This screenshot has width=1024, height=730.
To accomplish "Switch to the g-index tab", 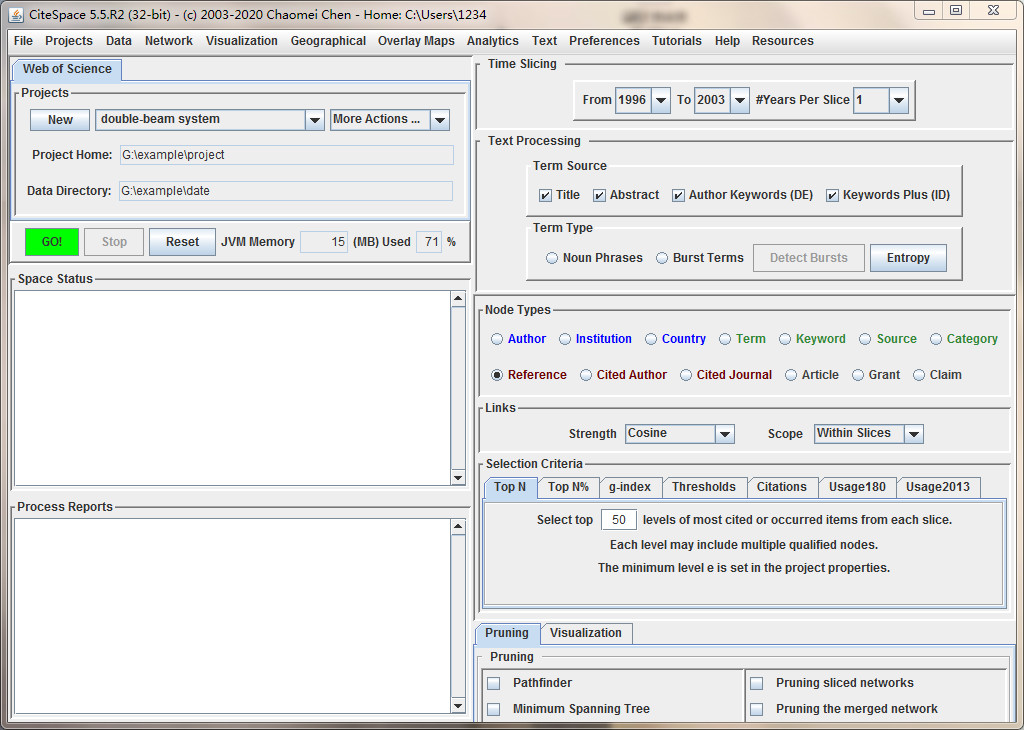I will [x=630, y=487].
